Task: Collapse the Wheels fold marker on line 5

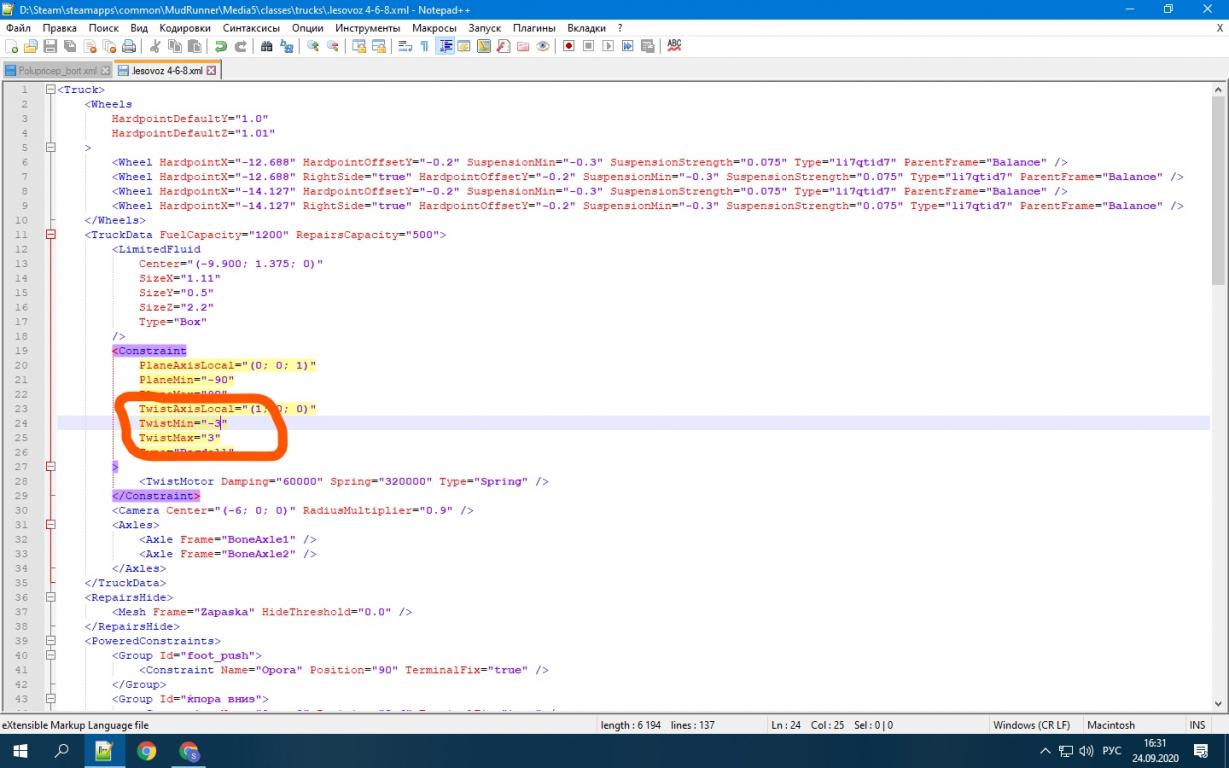Action: point(50,148)
